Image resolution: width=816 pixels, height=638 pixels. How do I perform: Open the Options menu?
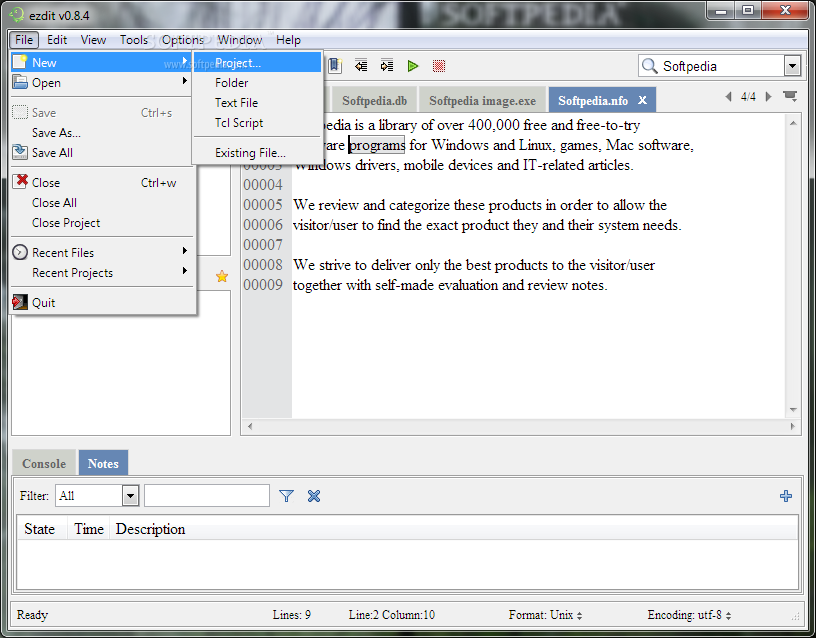(183, 40)
